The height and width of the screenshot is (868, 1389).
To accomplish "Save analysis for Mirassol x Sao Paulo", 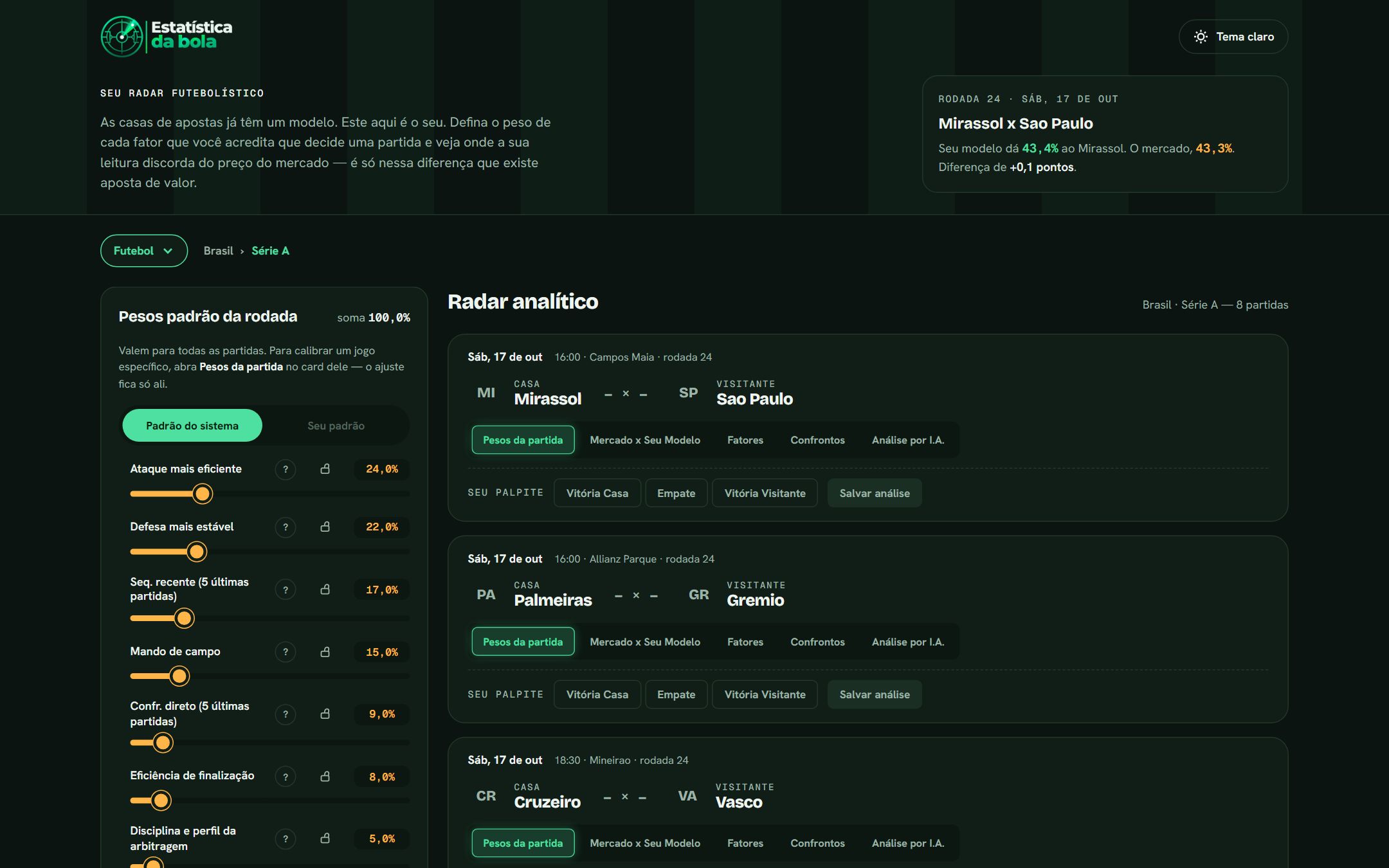I will 875,493.
